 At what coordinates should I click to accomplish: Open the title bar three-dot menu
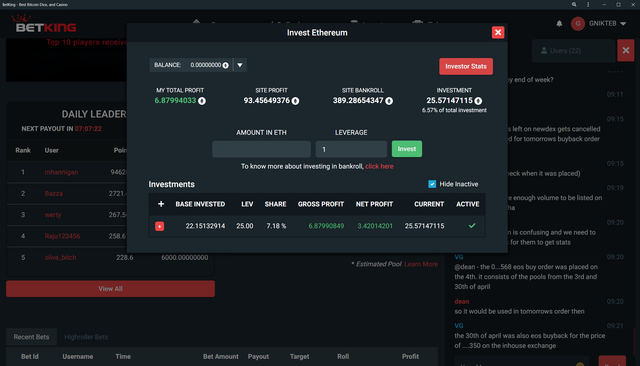click(588, 4)
